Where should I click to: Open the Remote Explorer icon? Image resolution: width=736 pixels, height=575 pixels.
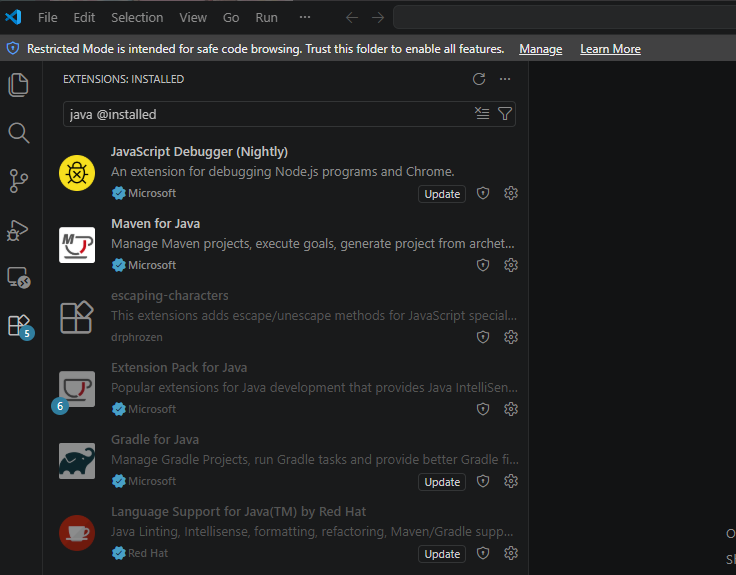tap(19, 277)
